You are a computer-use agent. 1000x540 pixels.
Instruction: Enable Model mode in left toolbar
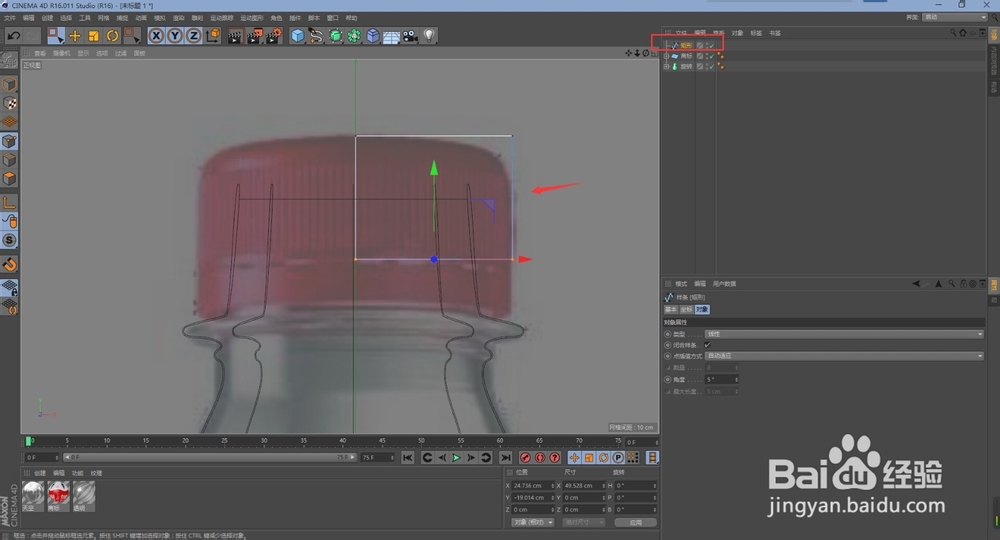pos(9,84)
